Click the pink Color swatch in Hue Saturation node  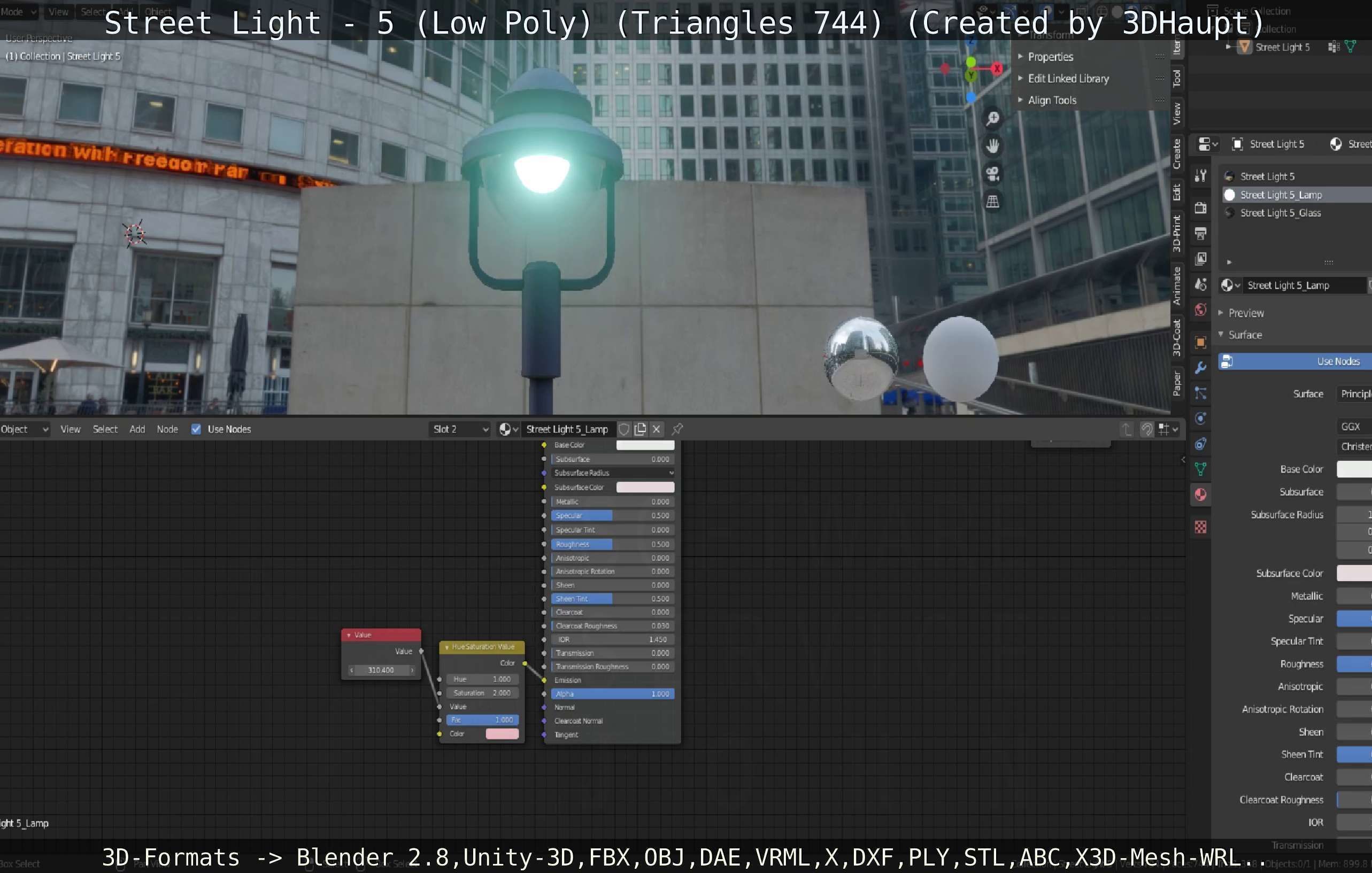(x=502, y=734)
